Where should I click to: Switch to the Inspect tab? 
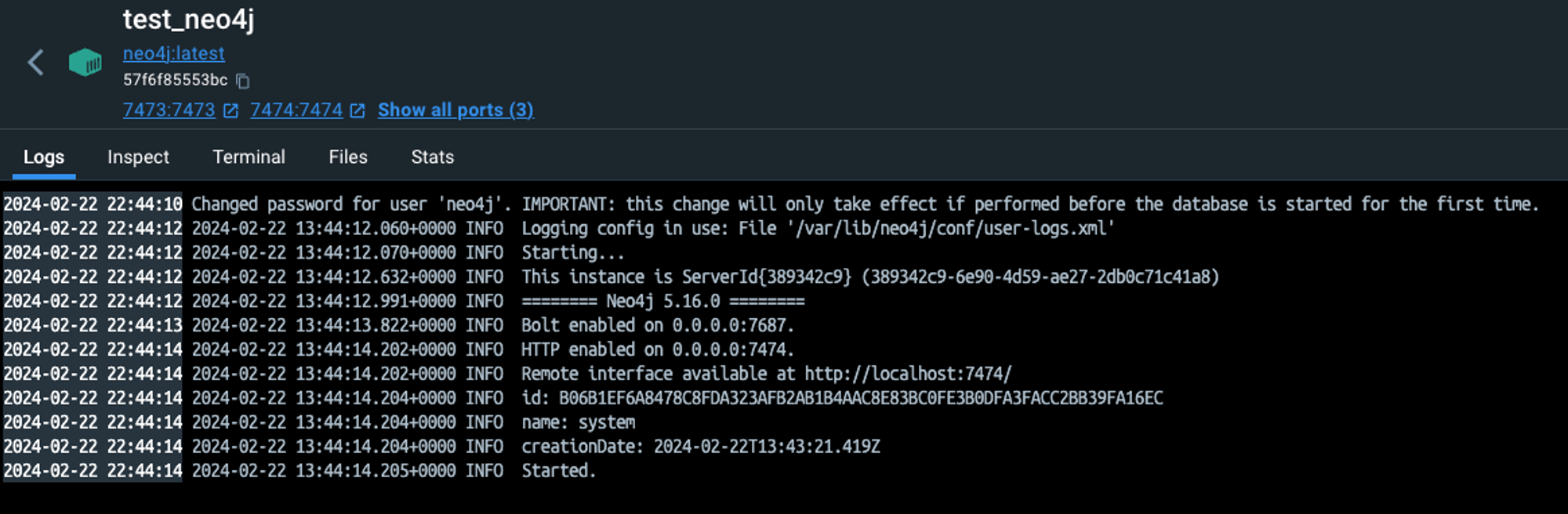pos(138,157)
